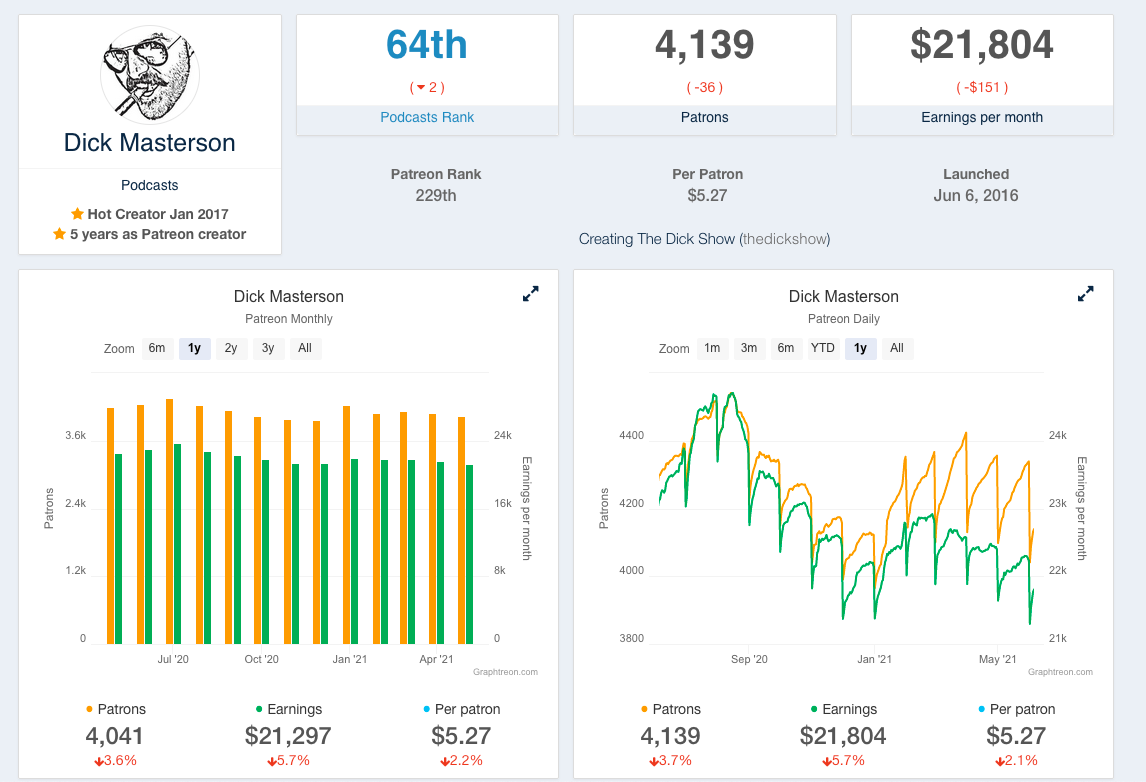Open the Dick Masterson profile name
Image resolution: width=1146 pixels, height=782 pixels.
(x=150, y=143)
